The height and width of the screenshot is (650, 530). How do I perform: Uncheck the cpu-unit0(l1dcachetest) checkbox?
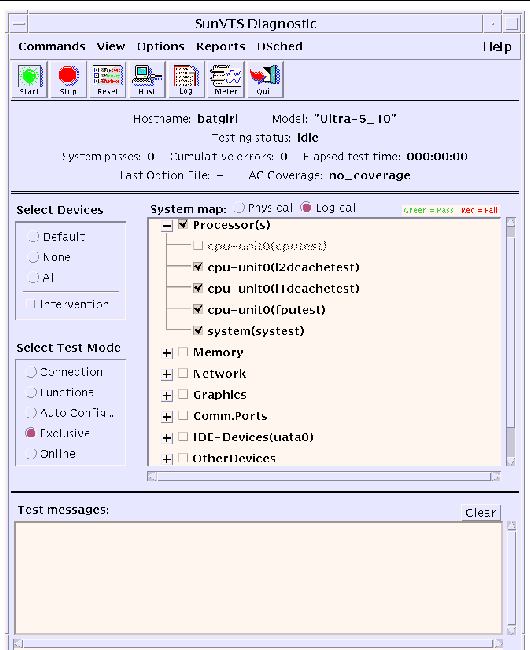198,288
